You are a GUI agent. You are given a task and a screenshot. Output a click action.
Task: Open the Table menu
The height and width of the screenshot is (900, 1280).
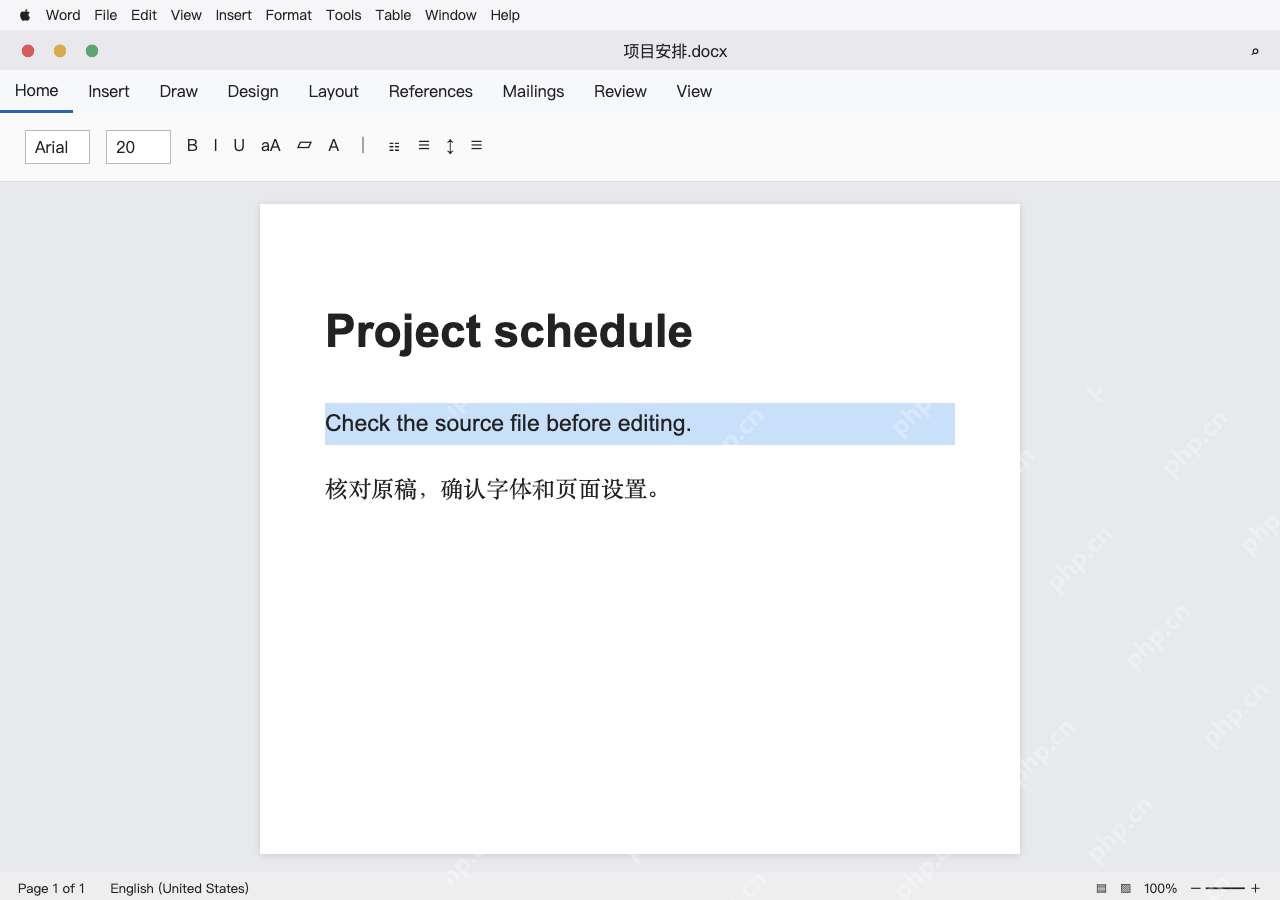393,15
